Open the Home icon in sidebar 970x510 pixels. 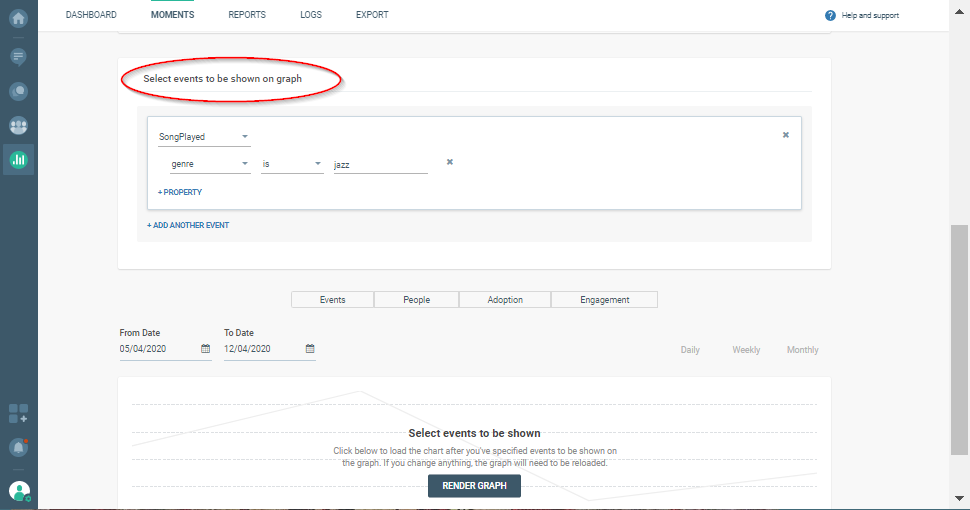point(19,18)
